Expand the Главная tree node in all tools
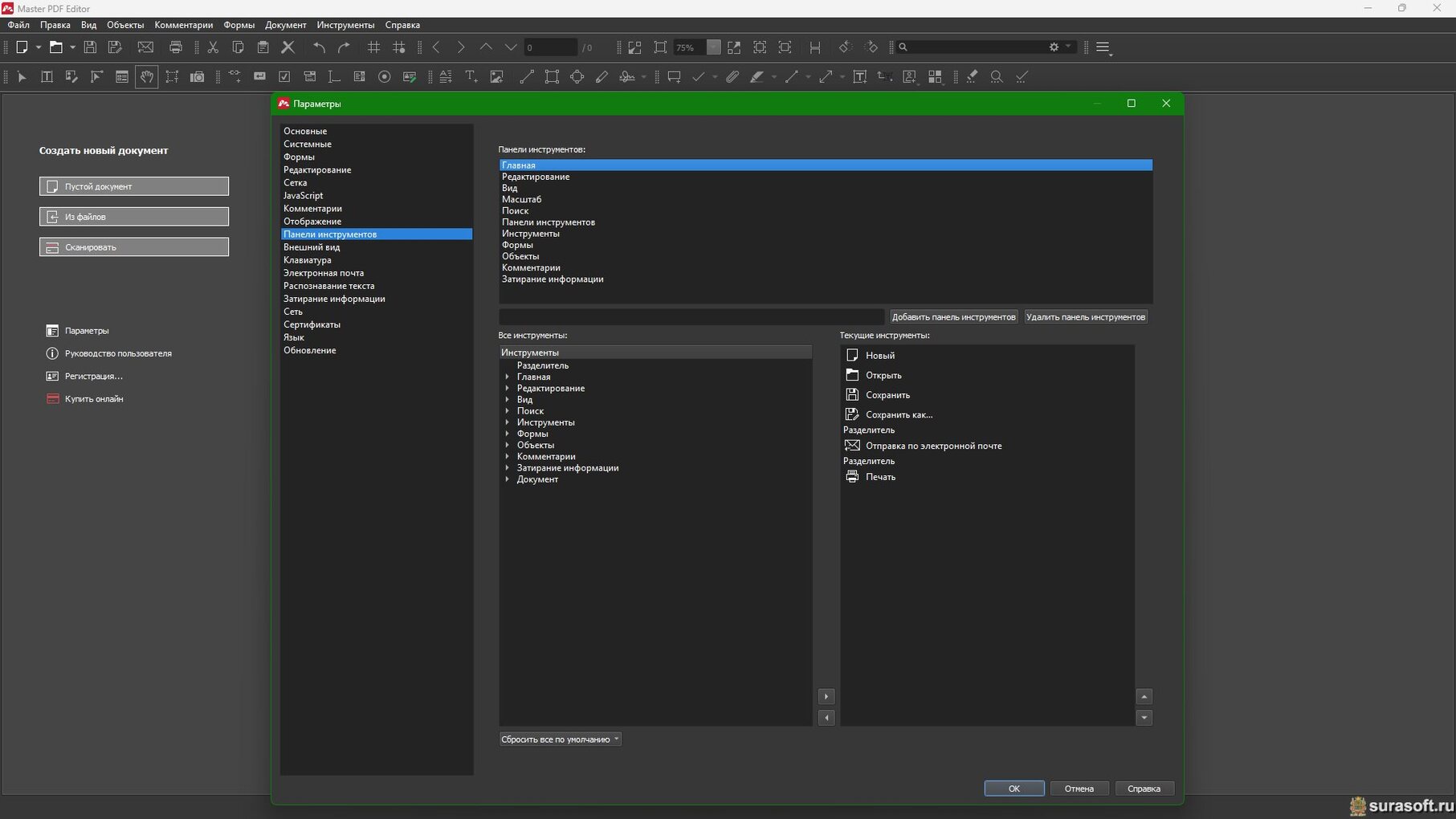1456x819 pixels. [x=507, y=377]
